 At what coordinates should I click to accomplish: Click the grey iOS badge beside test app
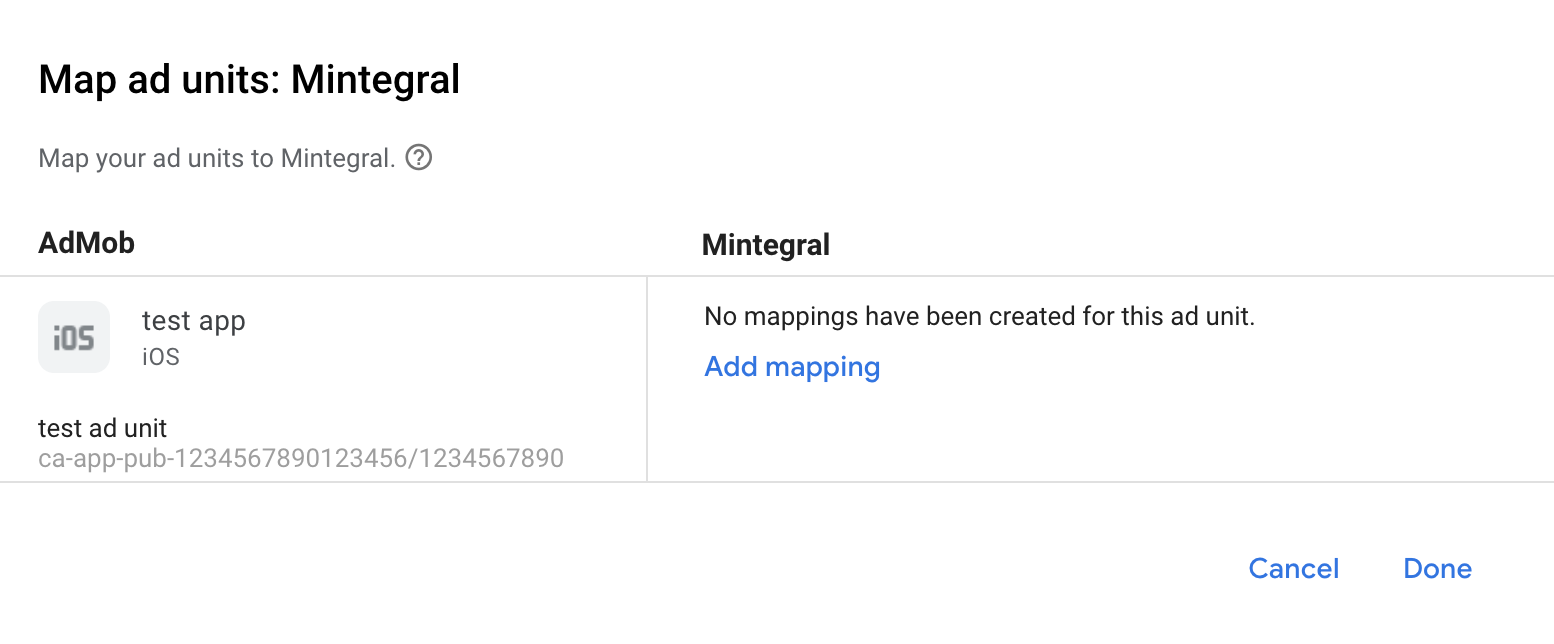[x=74, y=336]
